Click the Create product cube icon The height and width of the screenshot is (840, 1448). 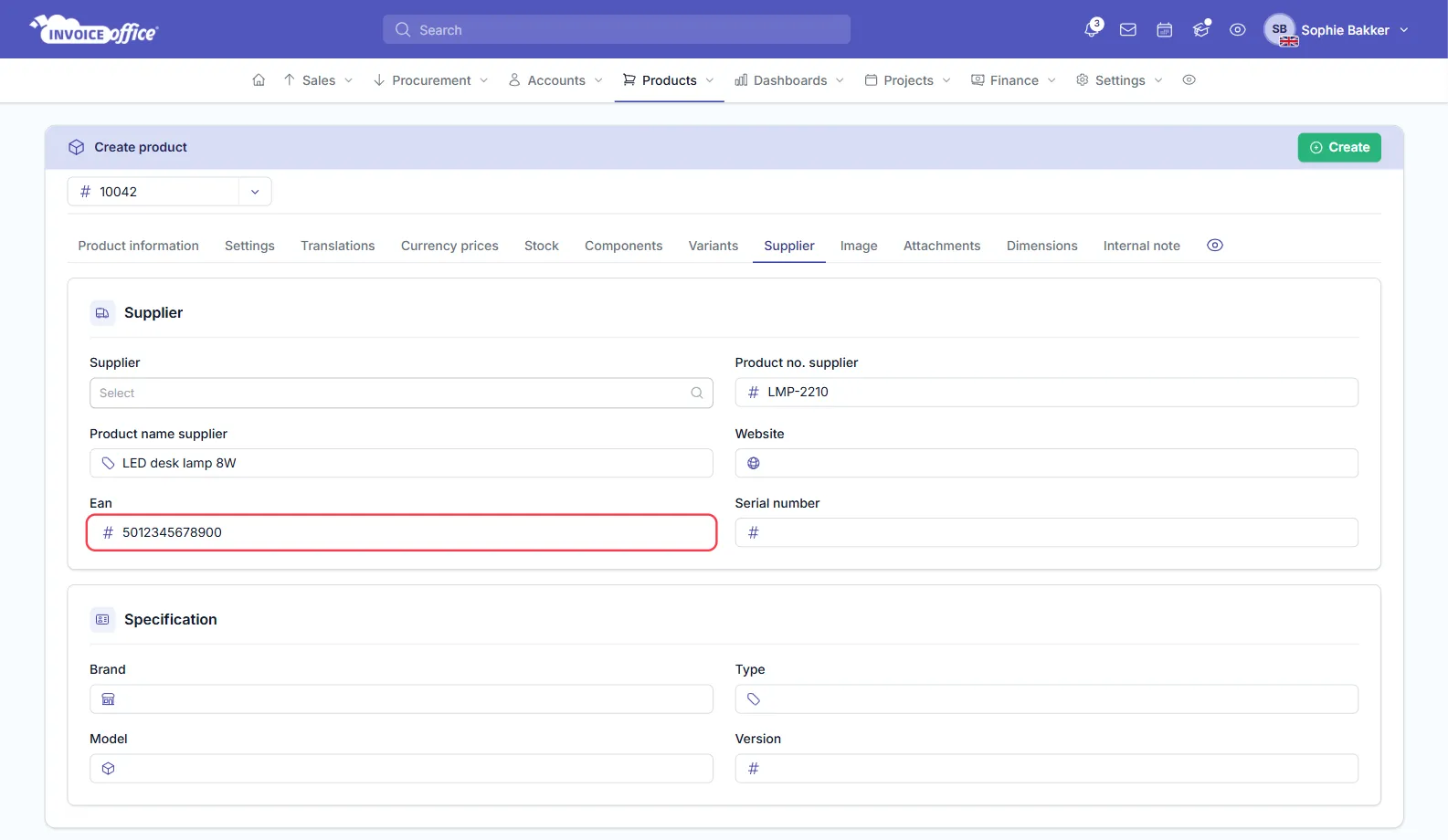coord(77,147)
